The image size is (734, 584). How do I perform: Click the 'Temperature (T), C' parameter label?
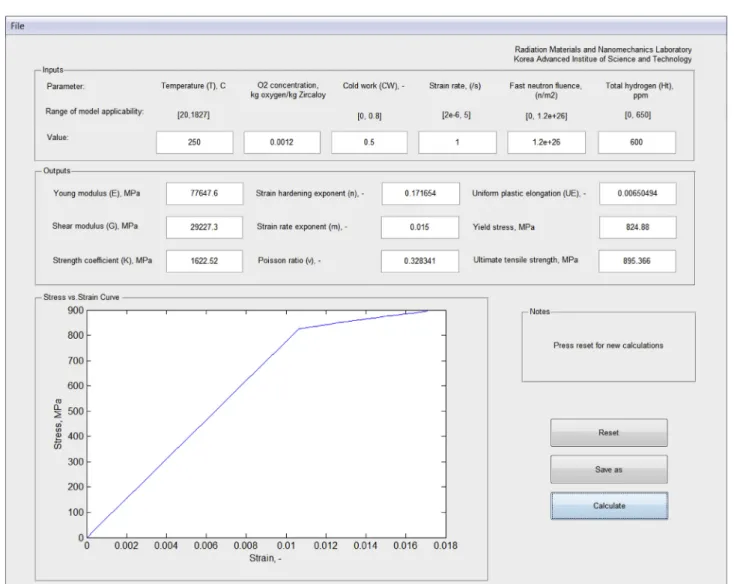(x=193, y=86)
